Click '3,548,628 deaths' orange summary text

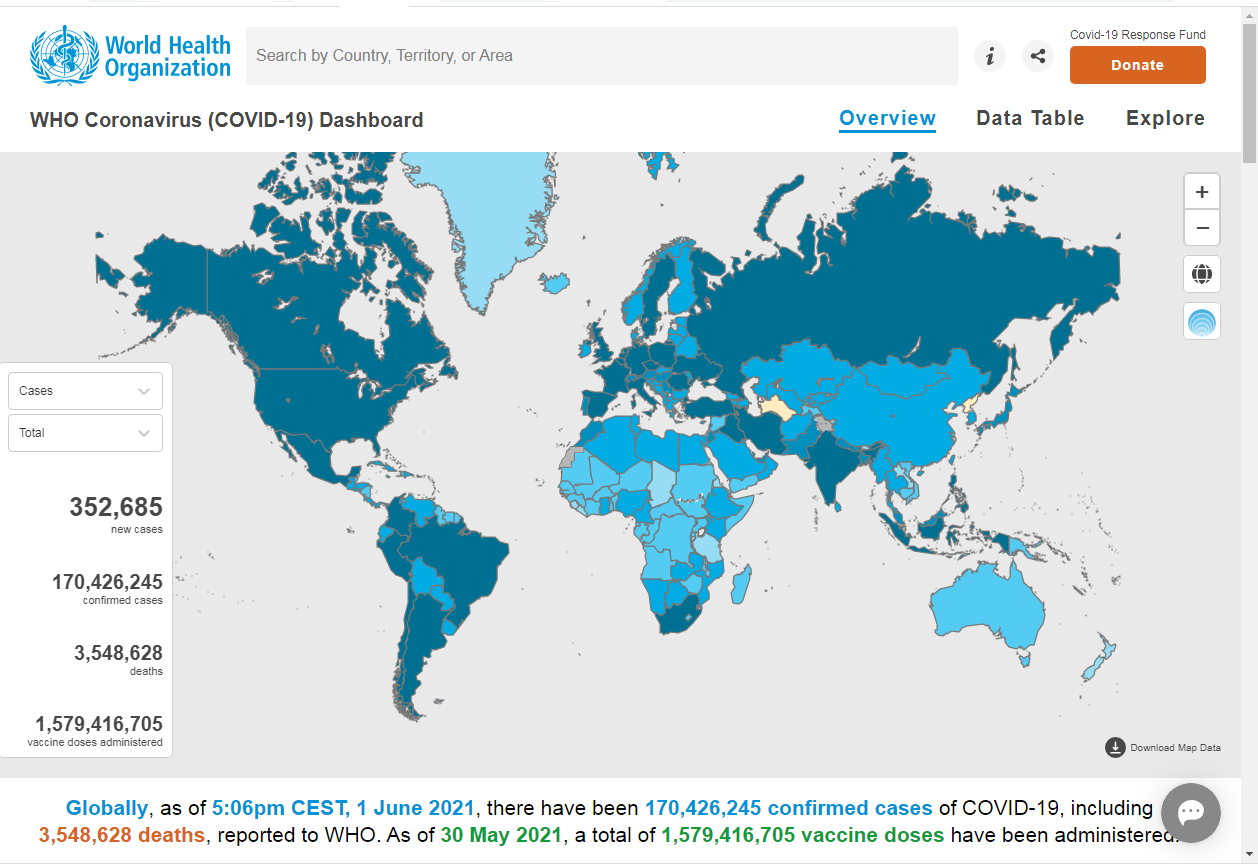(x=122, y=835)
